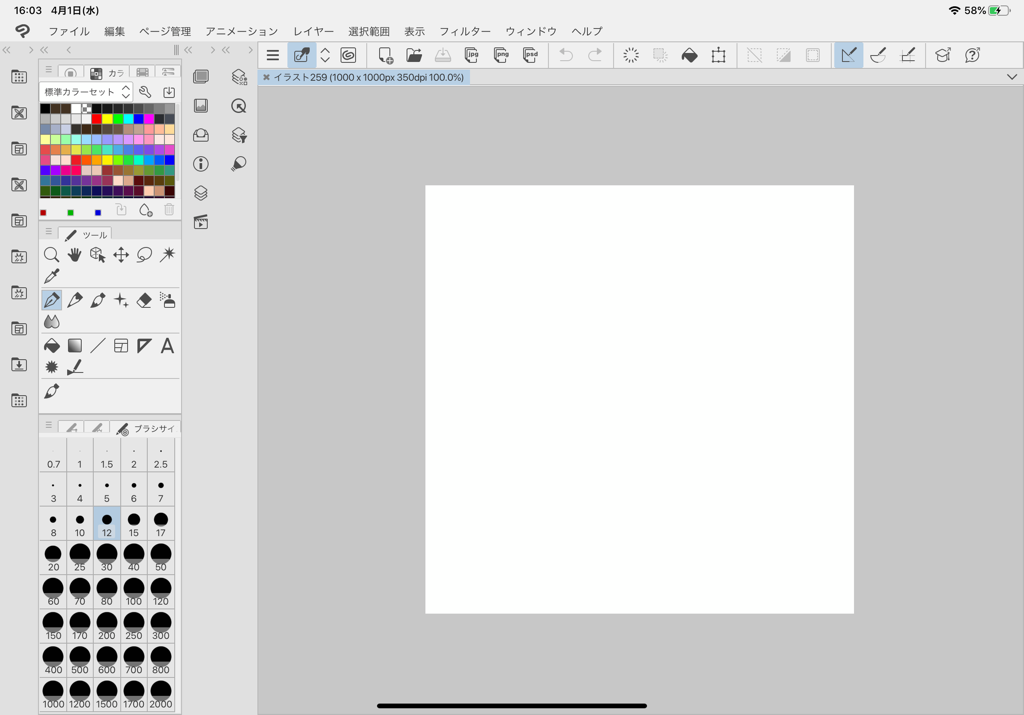Viewport: 1024px width, 715px height.
Task: Open the Help question icon
Action: coord(972,56)
